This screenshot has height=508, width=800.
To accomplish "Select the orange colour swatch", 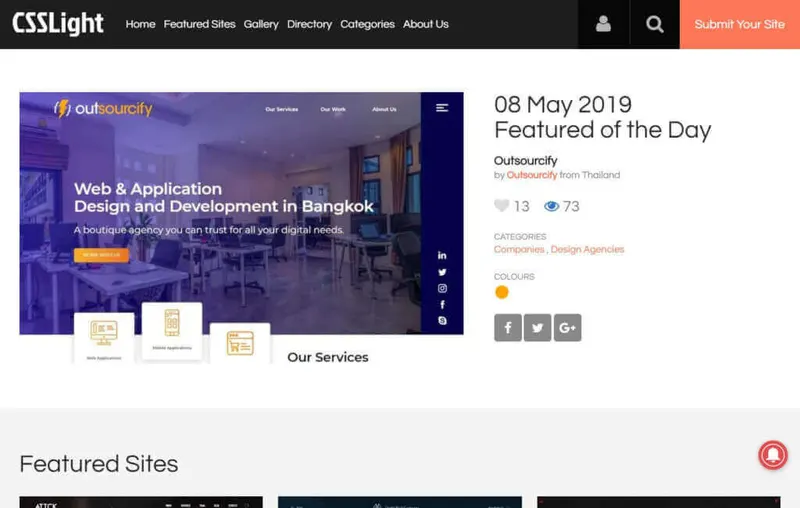I will pyautogui.click(x=502, y=292).
